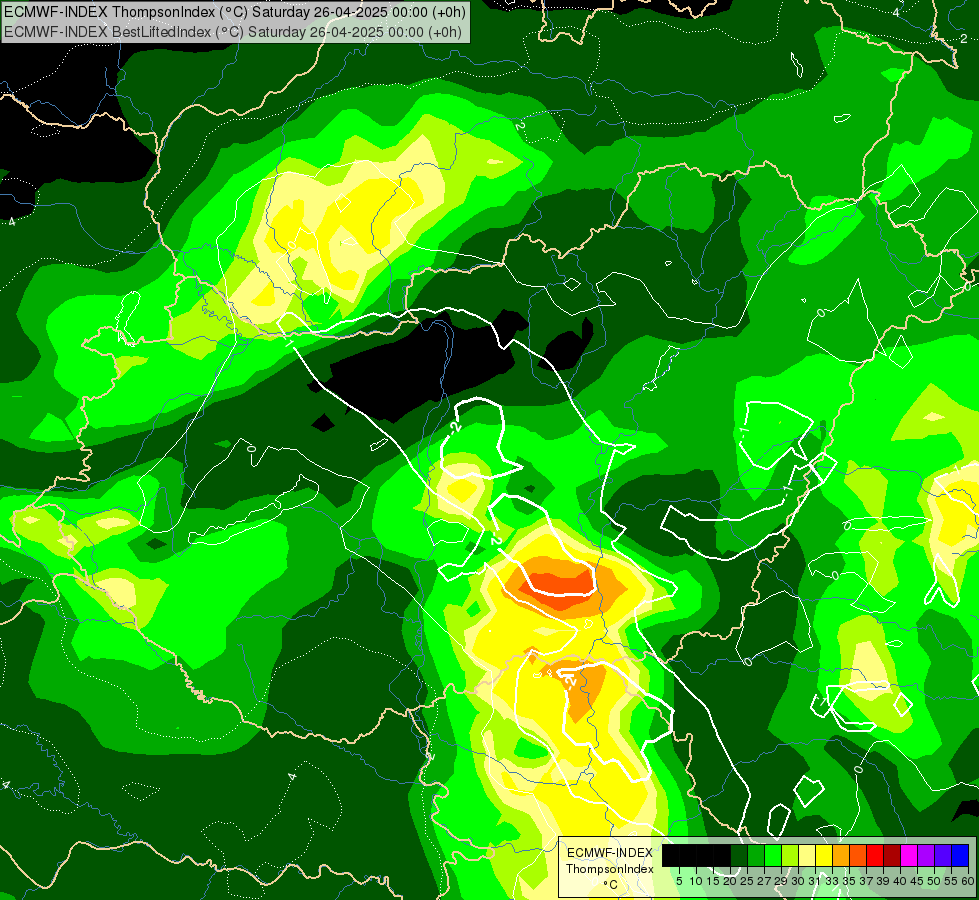Screen dimensions: 979x900
Task: Click the legend tick value 31
Action: 815,881
